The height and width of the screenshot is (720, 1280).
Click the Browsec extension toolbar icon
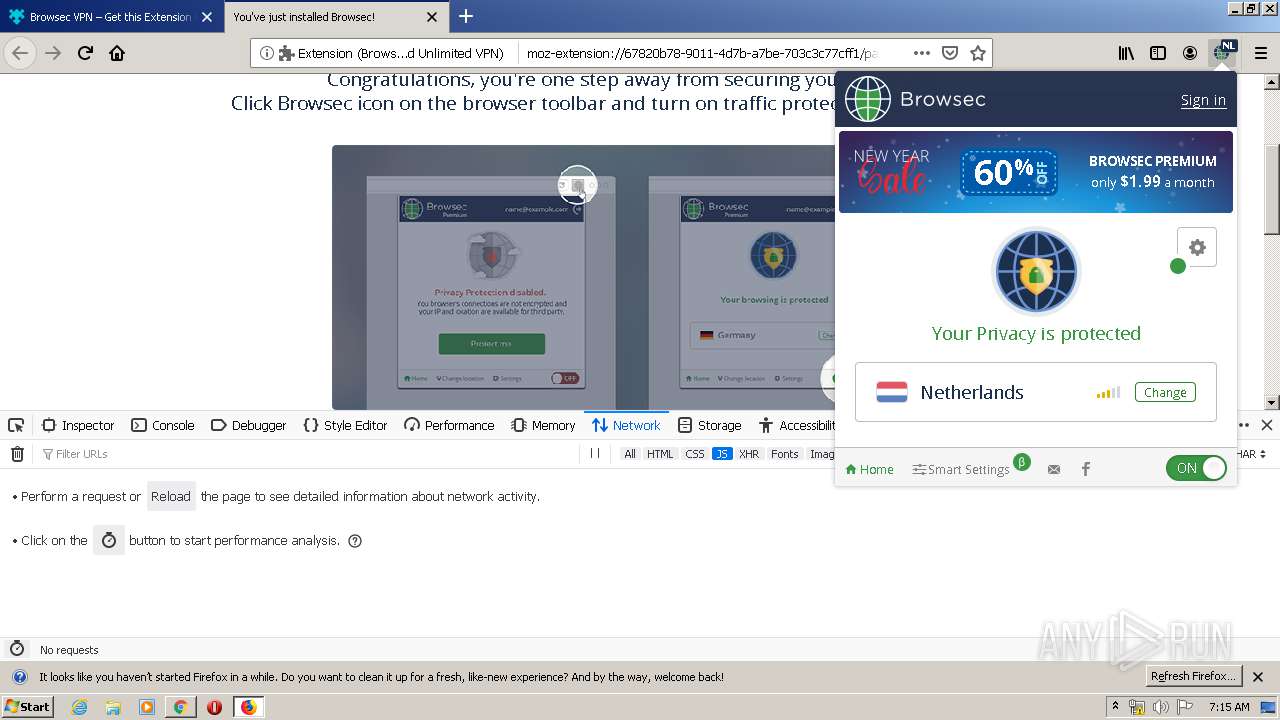[x=1223, y=53]
